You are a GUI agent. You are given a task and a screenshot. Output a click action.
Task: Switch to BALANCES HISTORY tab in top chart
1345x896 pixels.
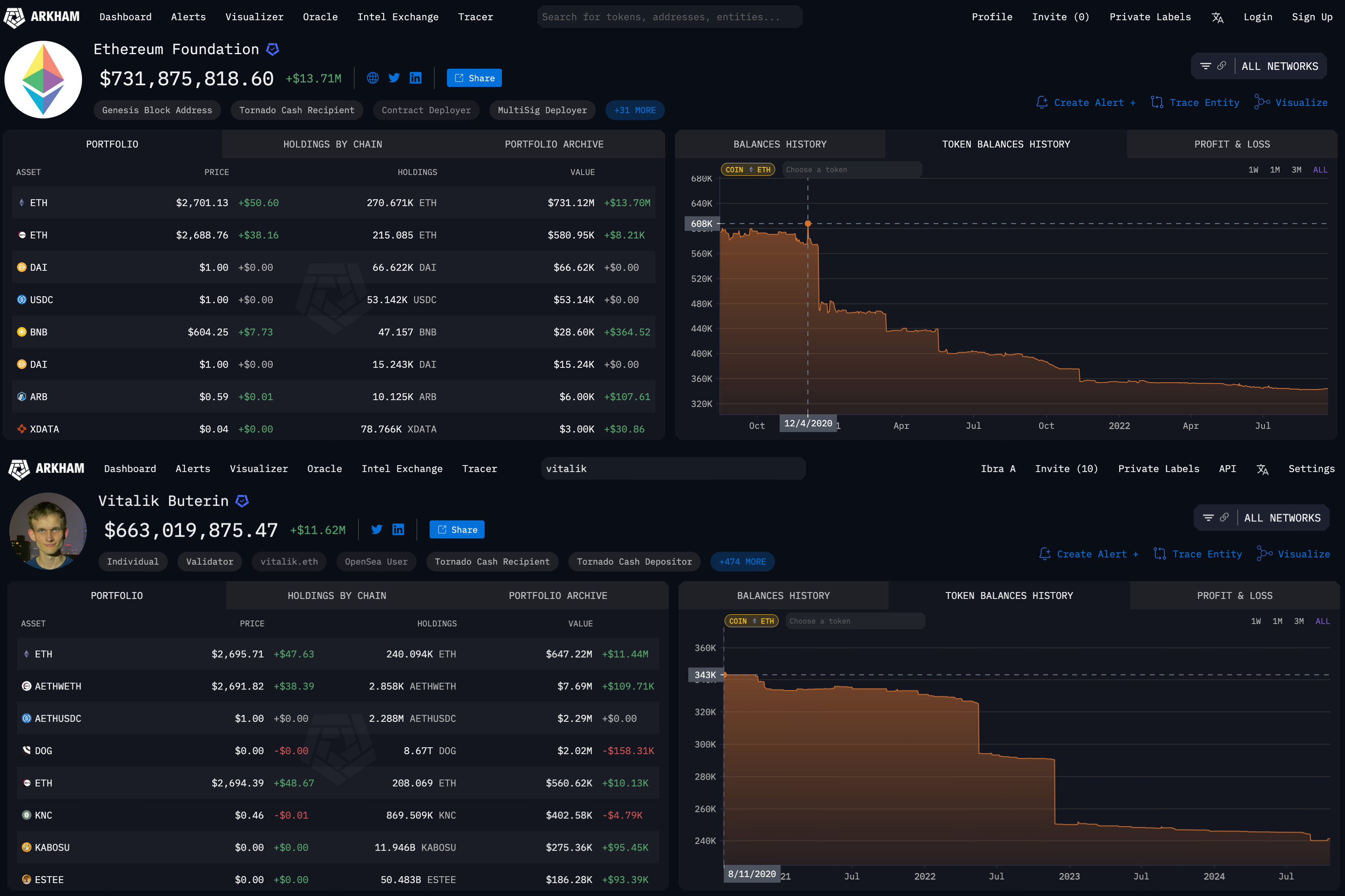780,145
